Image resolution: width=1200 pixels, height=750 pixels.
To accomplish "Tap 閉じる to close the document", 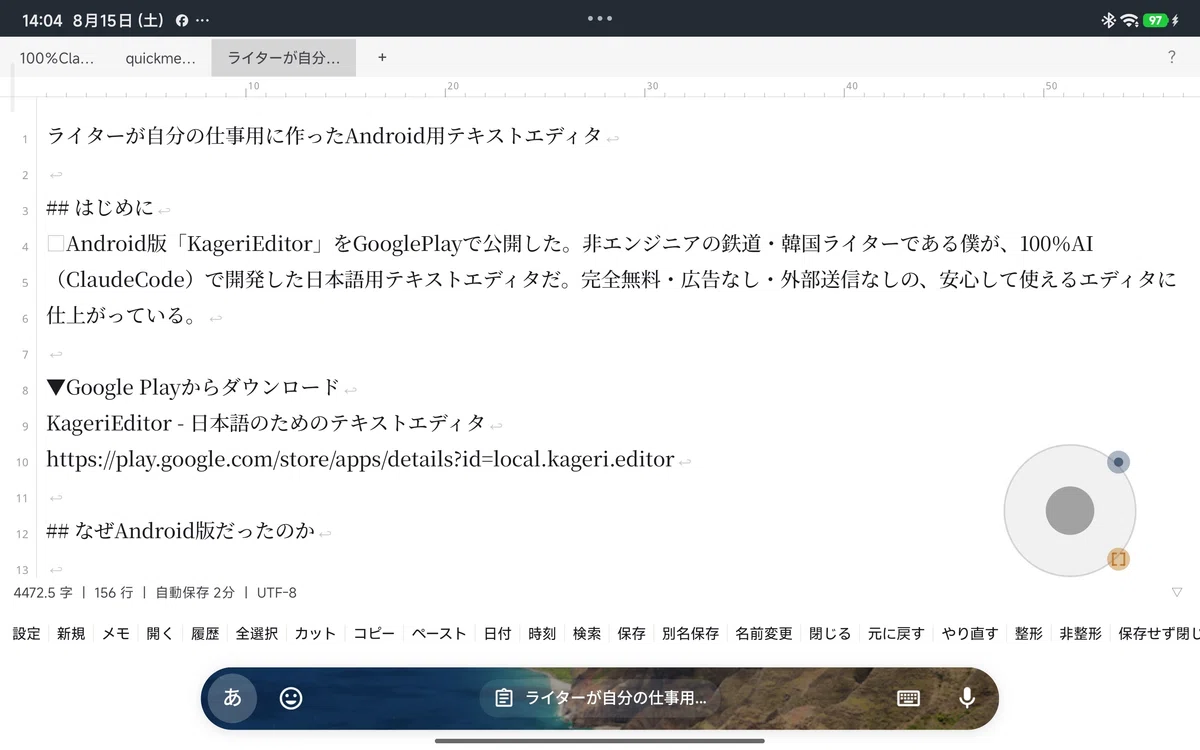I will pyautogui.click(x=830, y=634).
